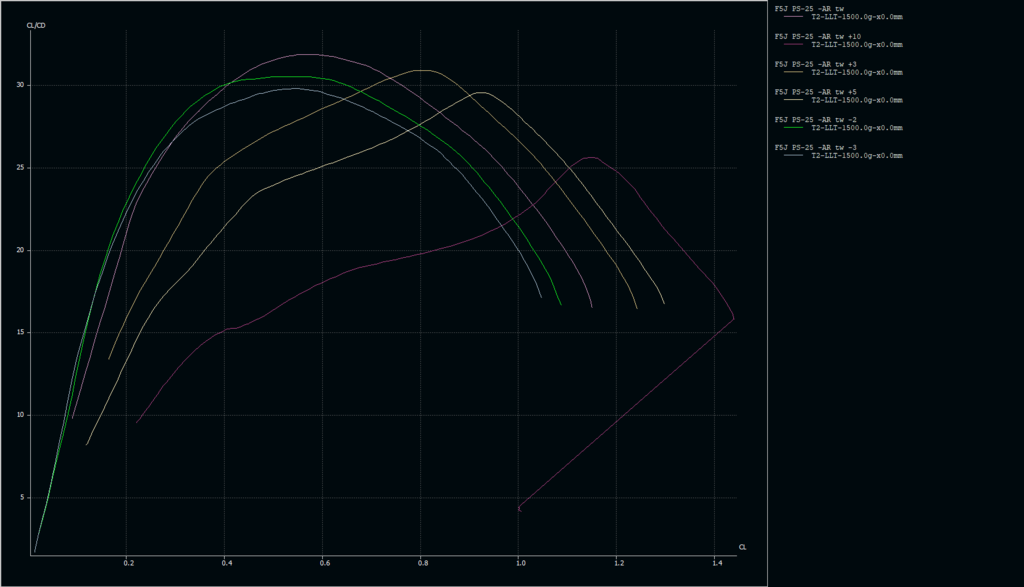Image resolution: width=1024 pixels, height=587 pixels.
Task: Select legend title 'F5J PS-25 -AR tw +10'
Action: [815, 36]
